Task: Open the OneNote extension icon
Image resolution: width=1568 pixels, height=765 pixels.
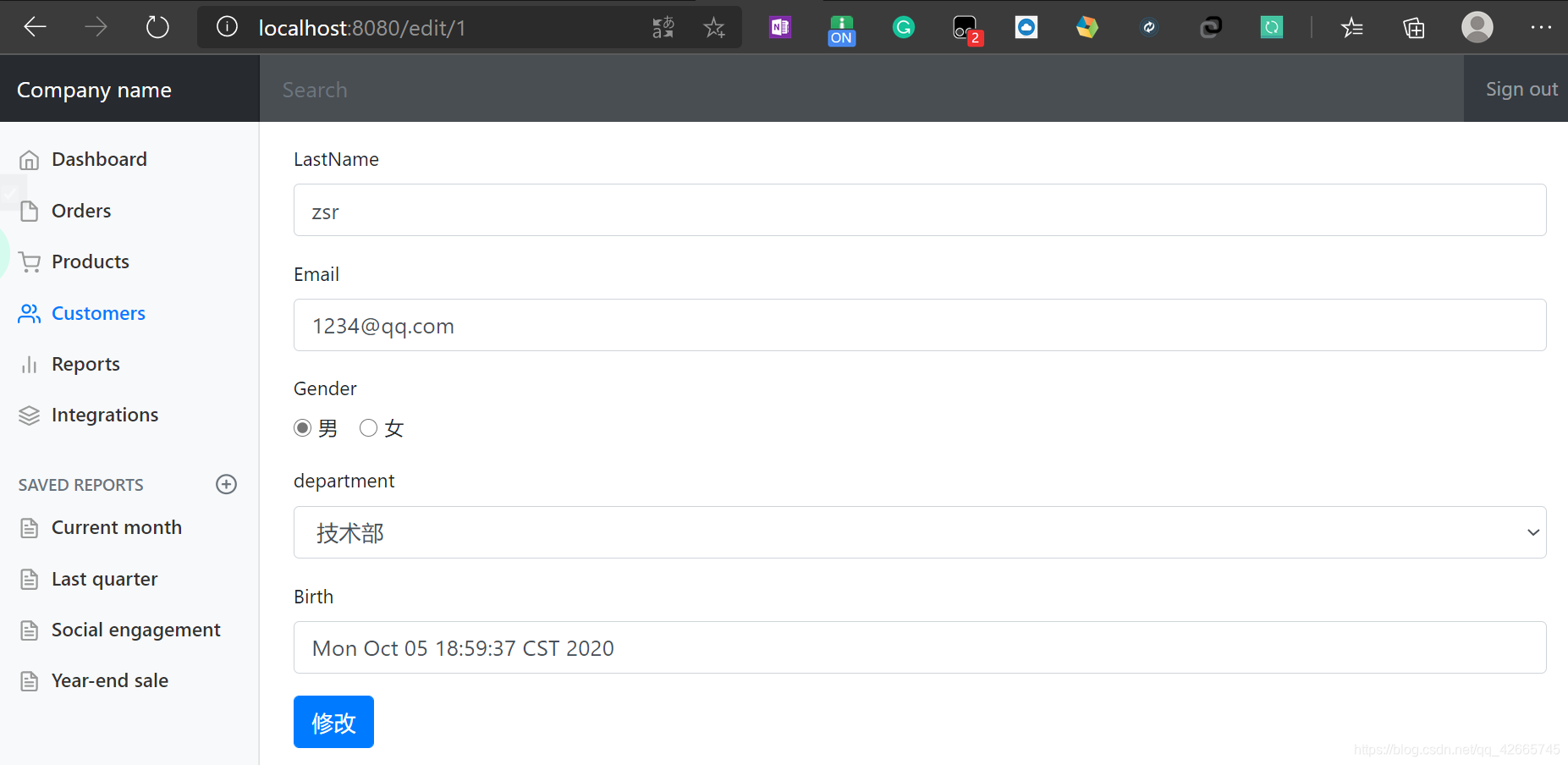Action: 780,27
